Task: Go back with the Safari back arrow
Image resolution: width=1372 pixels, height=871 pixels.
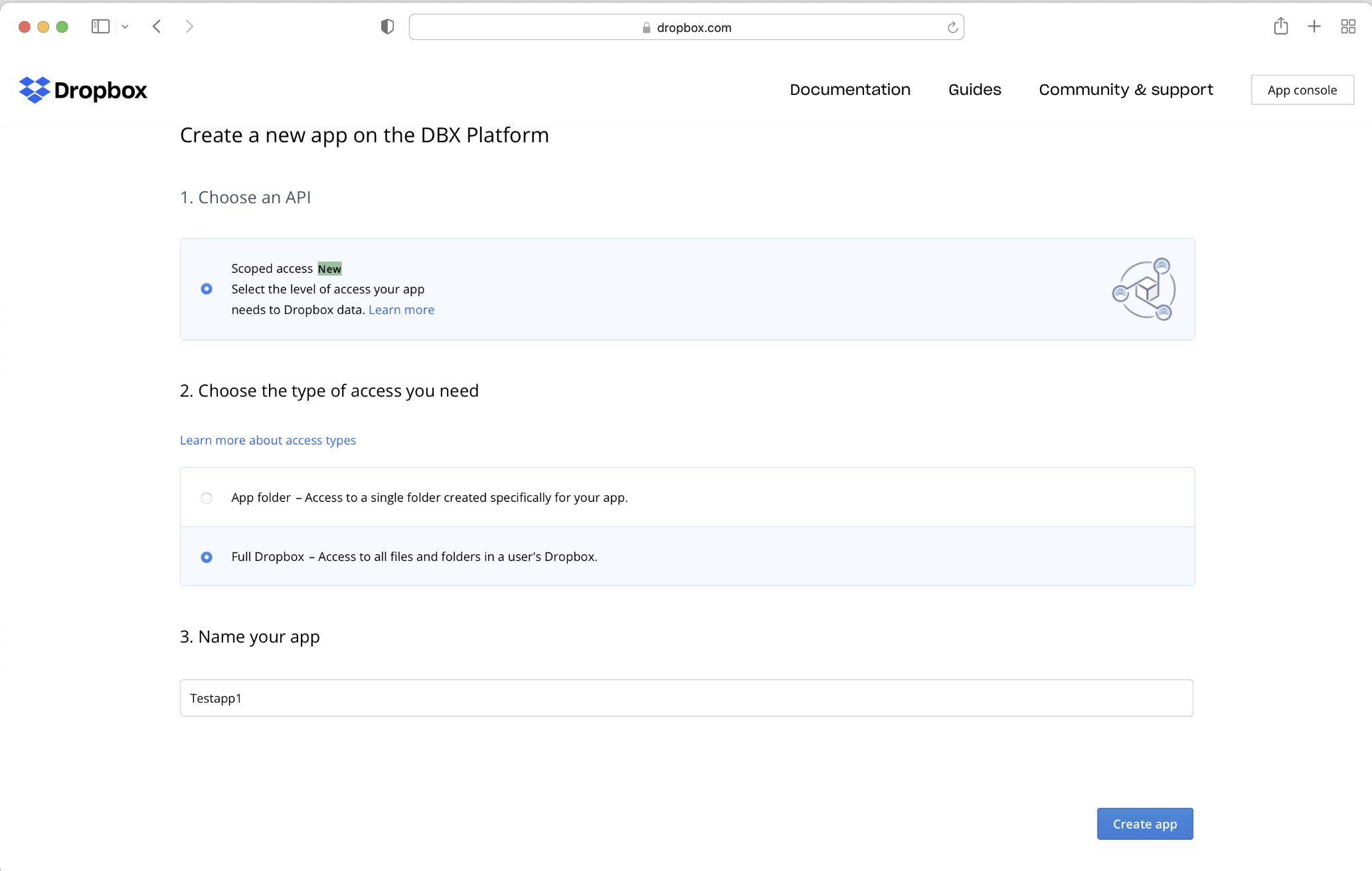Action: (x=157, y=27)
